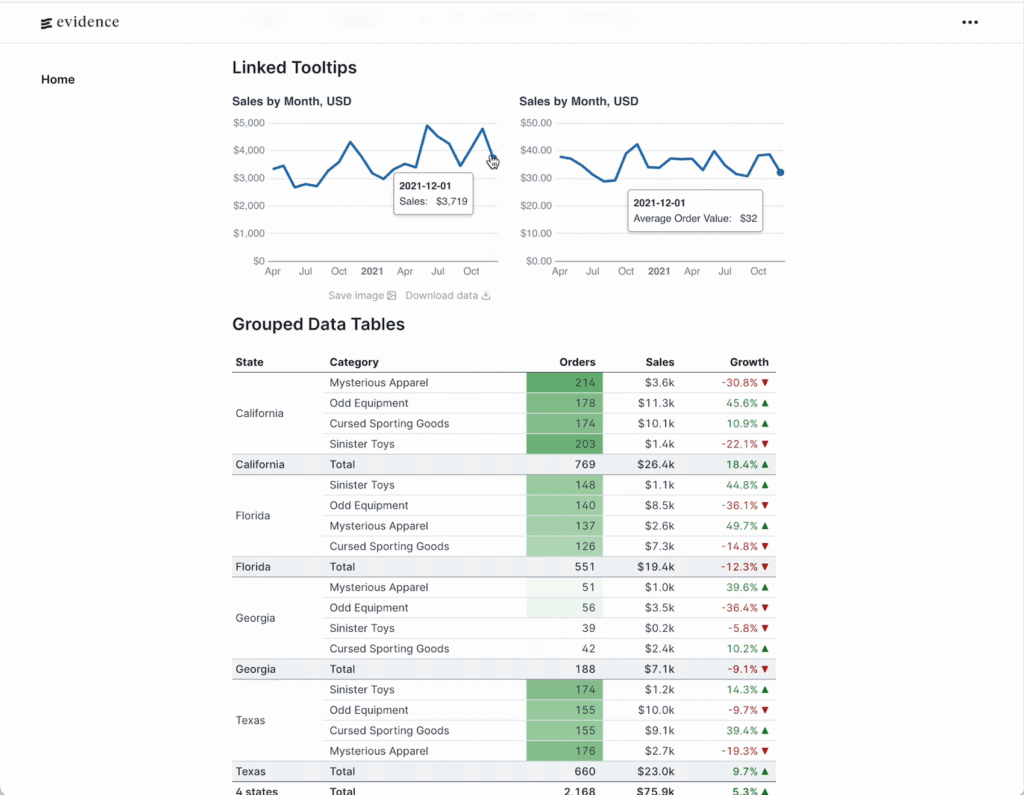Screen dimensions: 1024x795
Task: Click the Grouped Data Tables heading
Action: click(x=318, y=324)
